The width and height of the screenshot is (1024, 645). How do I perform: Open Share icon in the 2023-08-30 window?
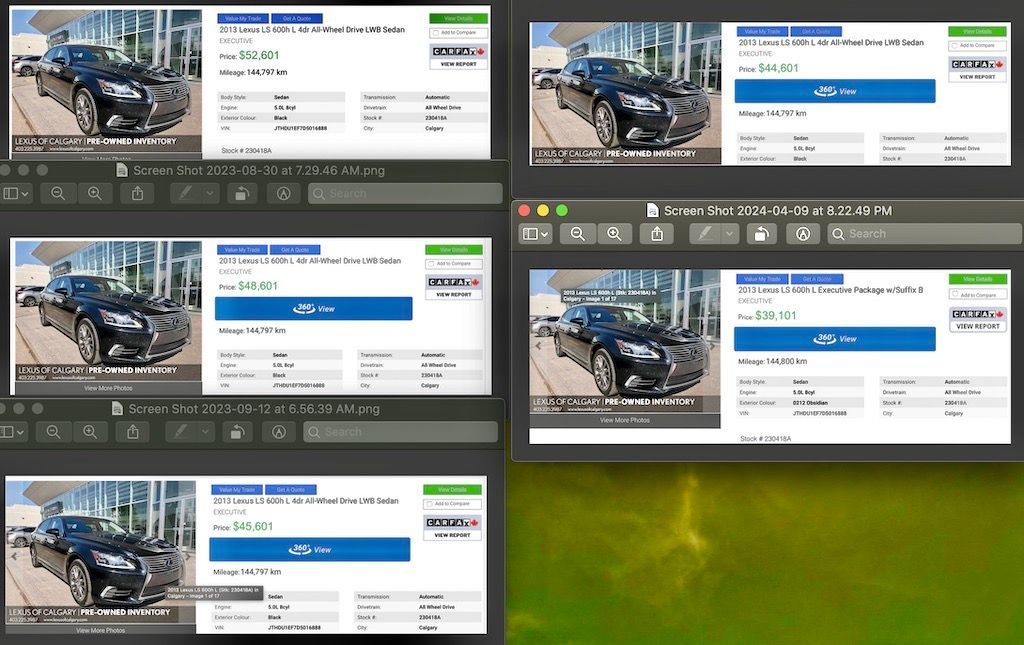point(137,193)
